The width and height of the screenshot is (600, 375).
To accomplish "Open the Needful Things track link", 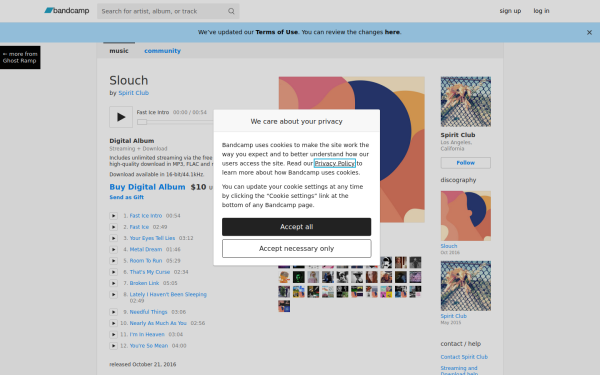I will (148, 312).
